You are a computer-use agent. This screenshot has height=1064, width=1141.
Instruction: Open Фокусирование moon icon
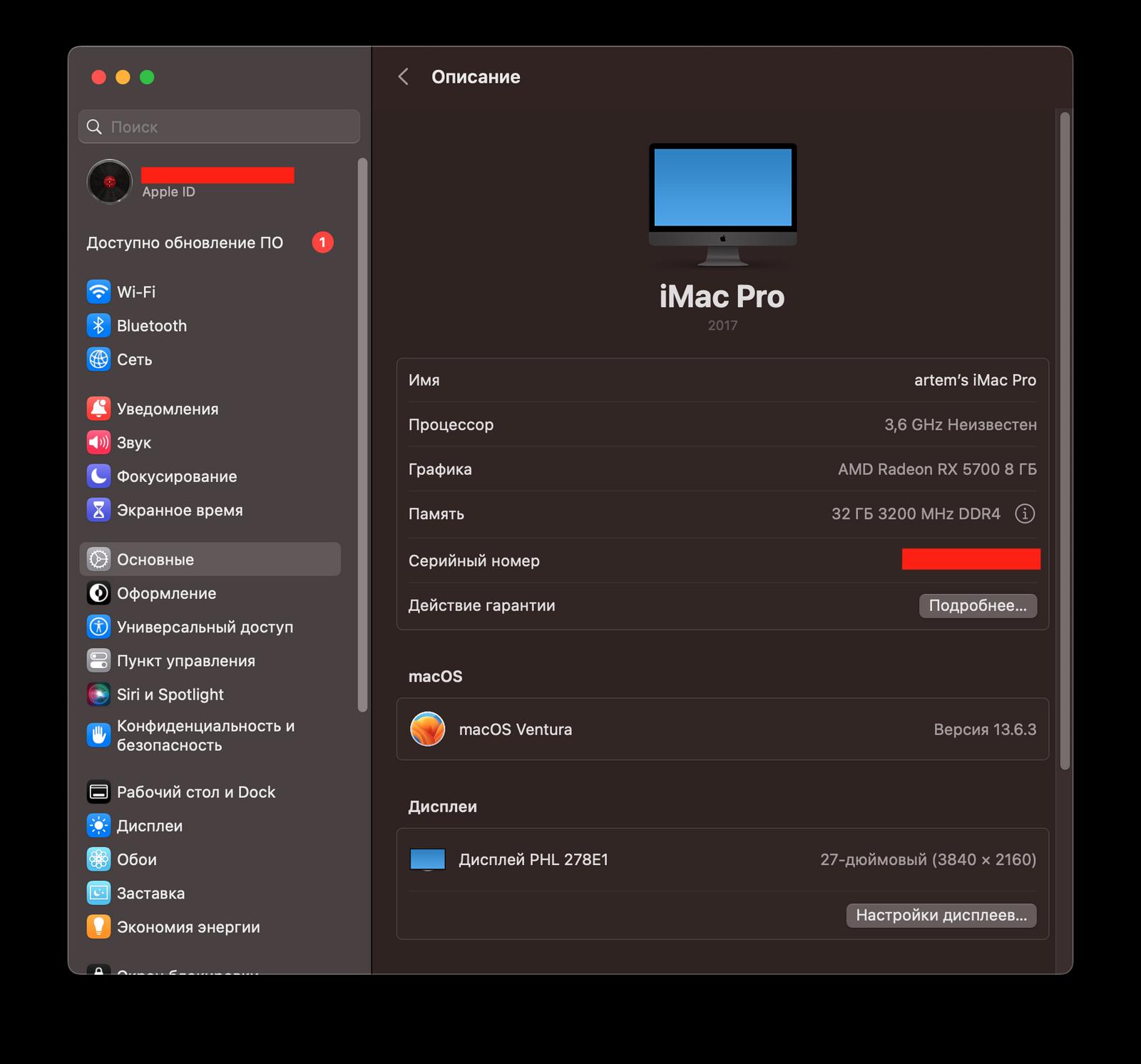point(98,476)
